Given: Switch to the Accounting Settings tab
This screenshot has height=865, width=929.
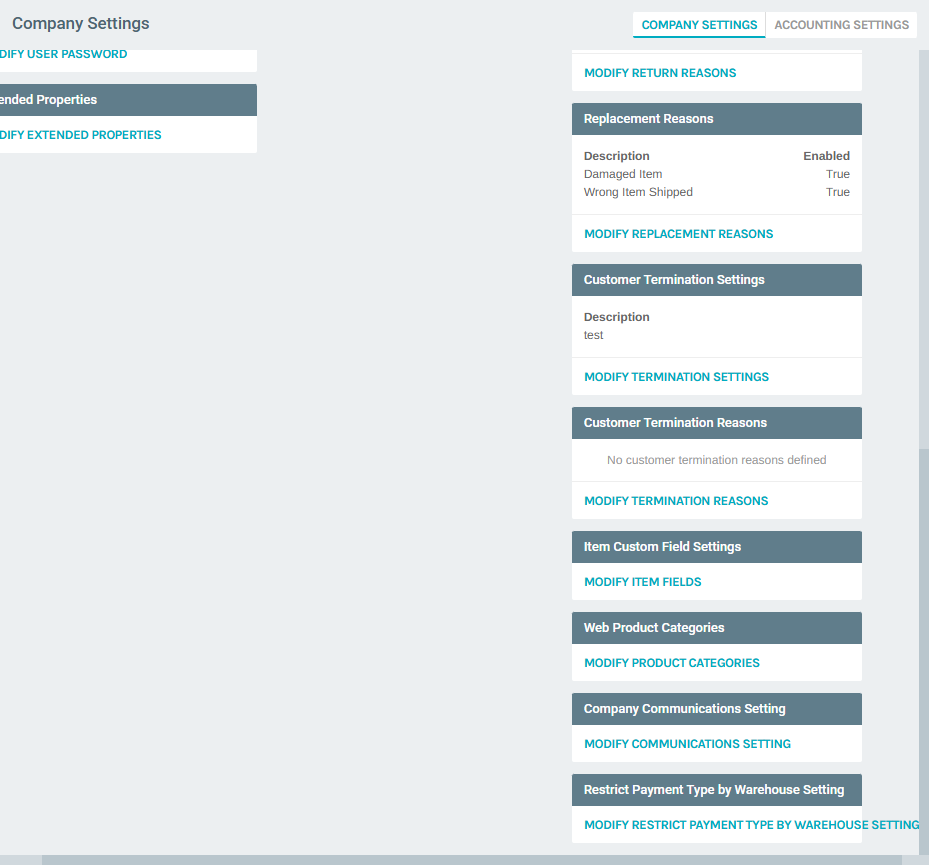Looking at the screenshot, I should pyautogui.click(x=840, y=24).
